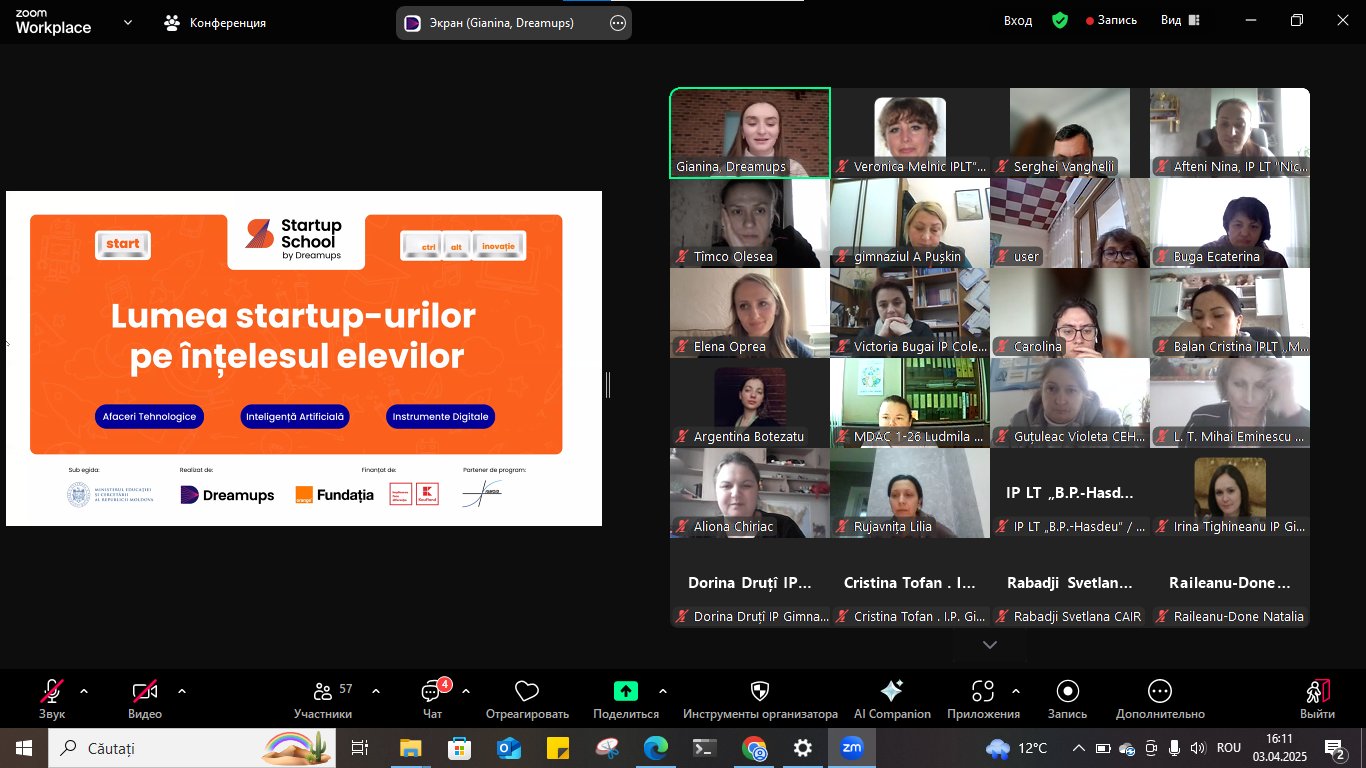The image size is (1366, 768).
Task: Open Zoom Workplace dropdown arrow
Action: click(128, 21)
